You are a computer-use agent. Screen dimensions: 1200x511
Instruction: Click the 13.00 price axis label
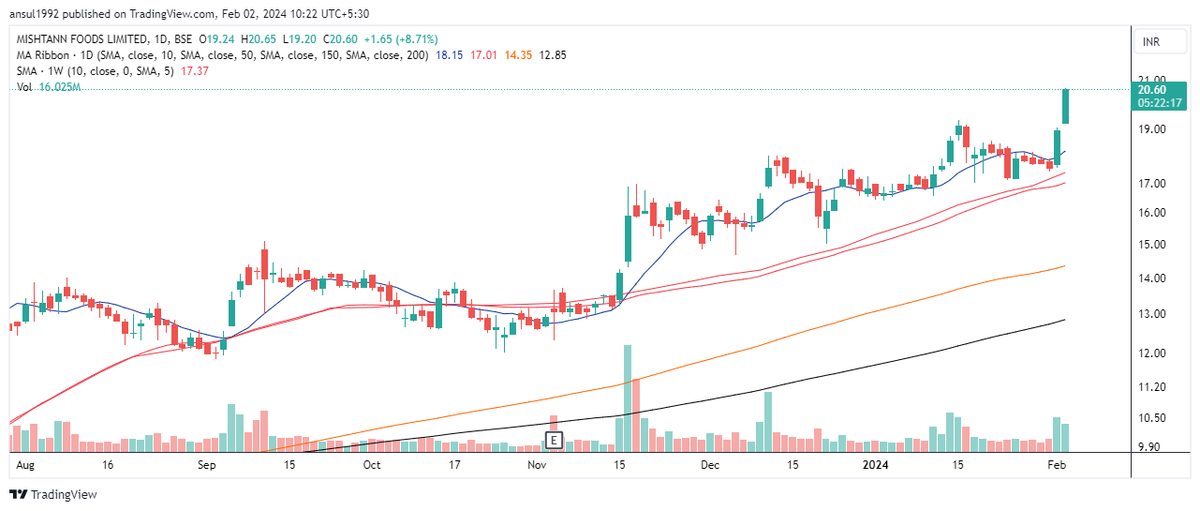[x=1153, y=314]
